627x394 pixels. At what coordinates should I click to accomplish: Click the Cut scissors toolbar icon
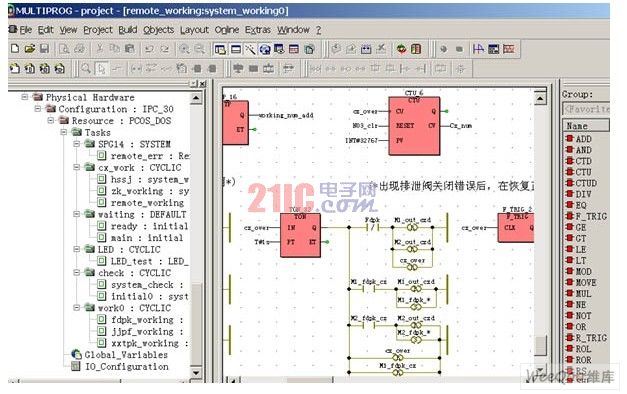pos(100,49)
